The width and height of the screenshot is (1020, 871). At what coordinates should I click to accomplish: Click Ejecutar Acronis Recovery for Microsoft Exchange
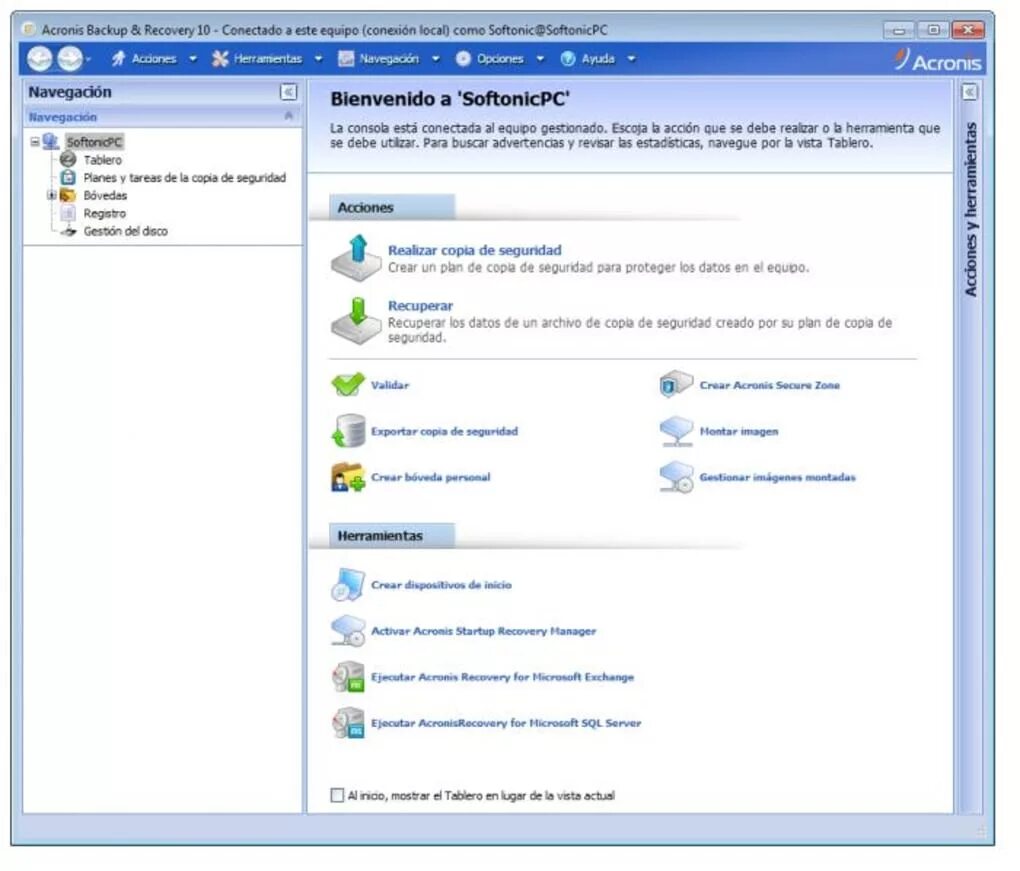tap(502, 677)
